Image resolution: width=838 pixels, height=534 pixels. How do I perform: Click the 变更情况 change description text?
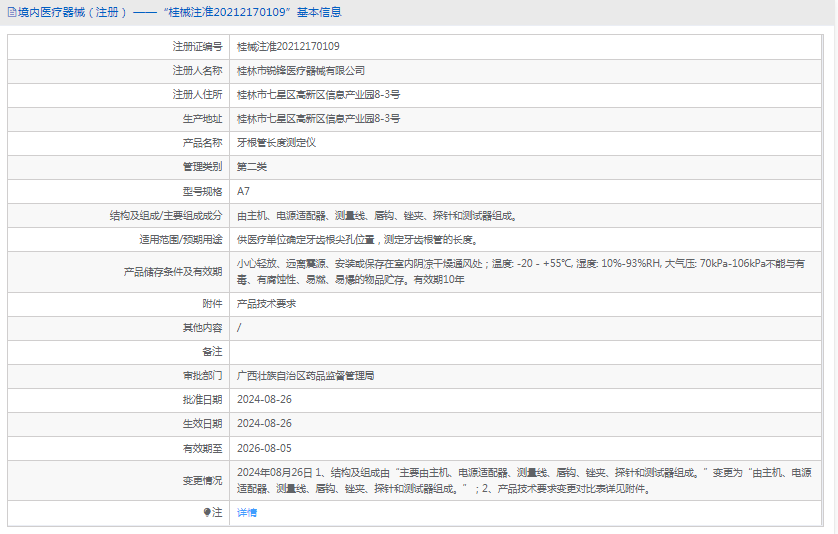[x=524, y=481]
